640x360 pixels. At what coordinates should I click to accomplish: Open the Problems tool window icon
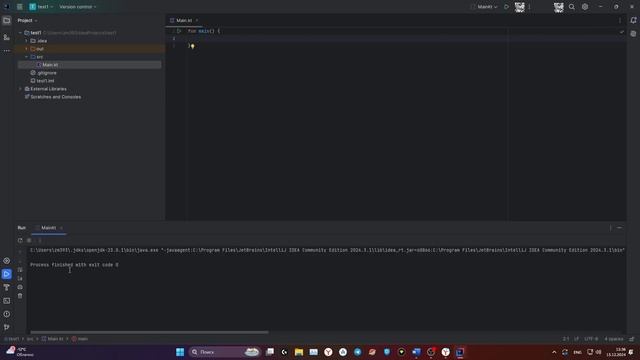pyautogui.click(x=7, y=314)
